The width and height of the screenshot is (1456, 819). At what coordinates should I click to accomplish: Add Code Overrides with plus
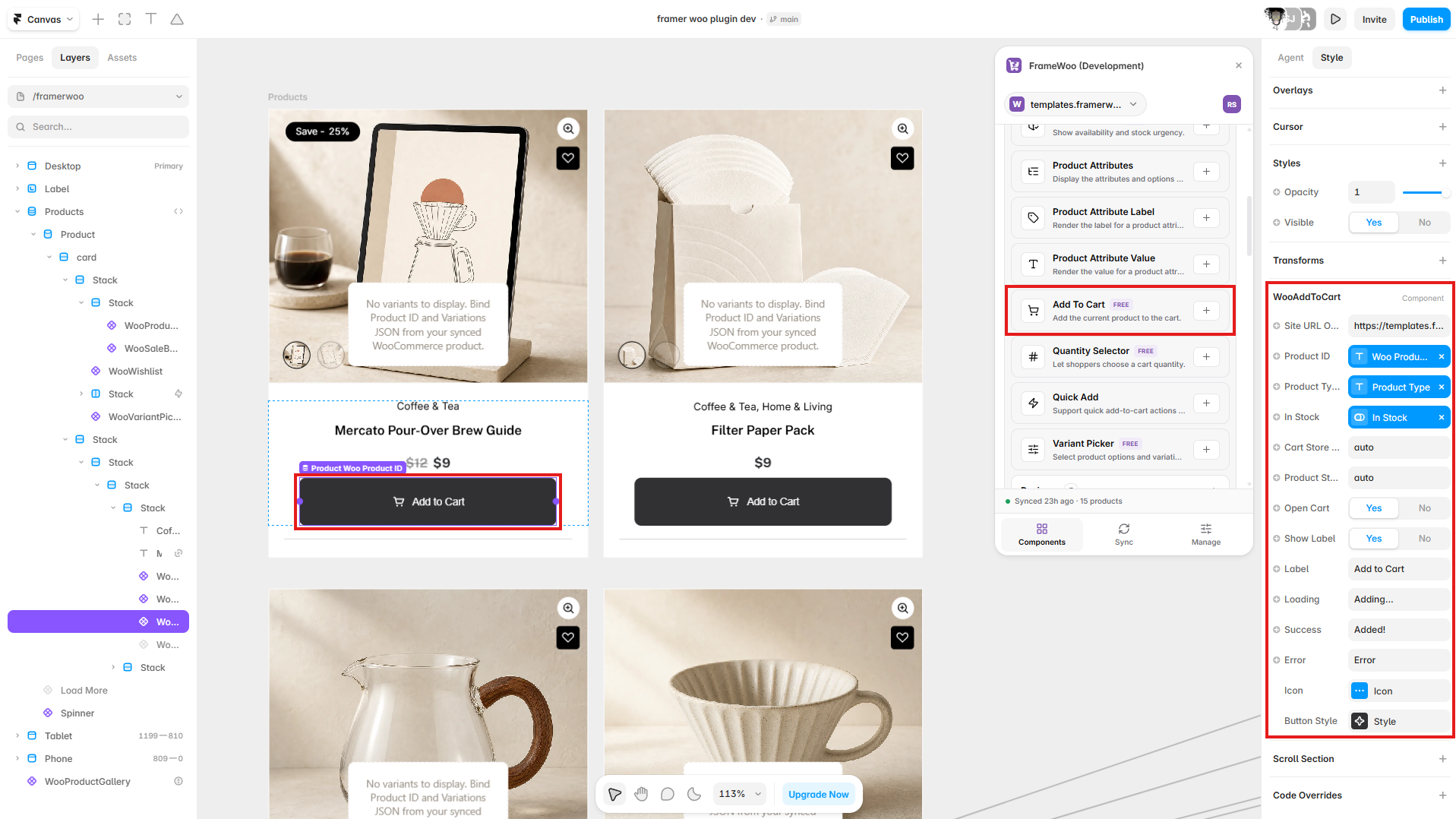tap(1442, 795)
